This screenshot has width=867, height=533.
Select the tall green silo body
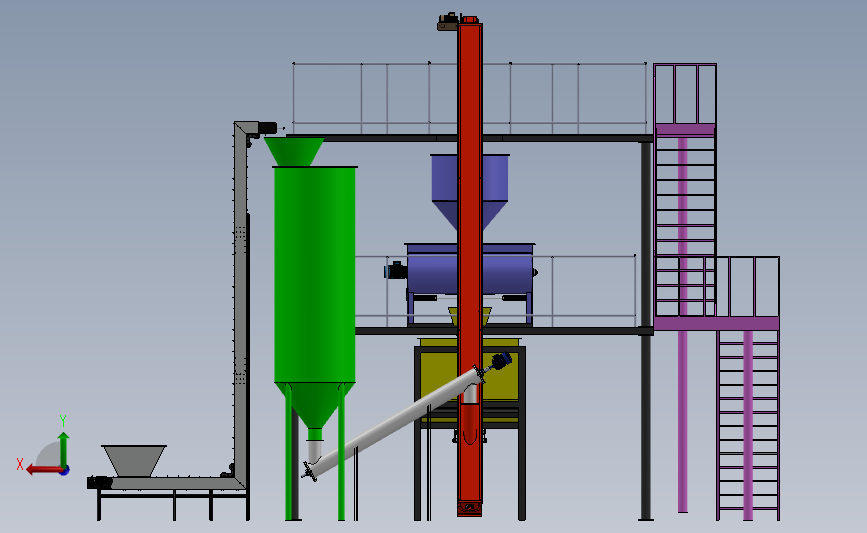coord(315,274)
